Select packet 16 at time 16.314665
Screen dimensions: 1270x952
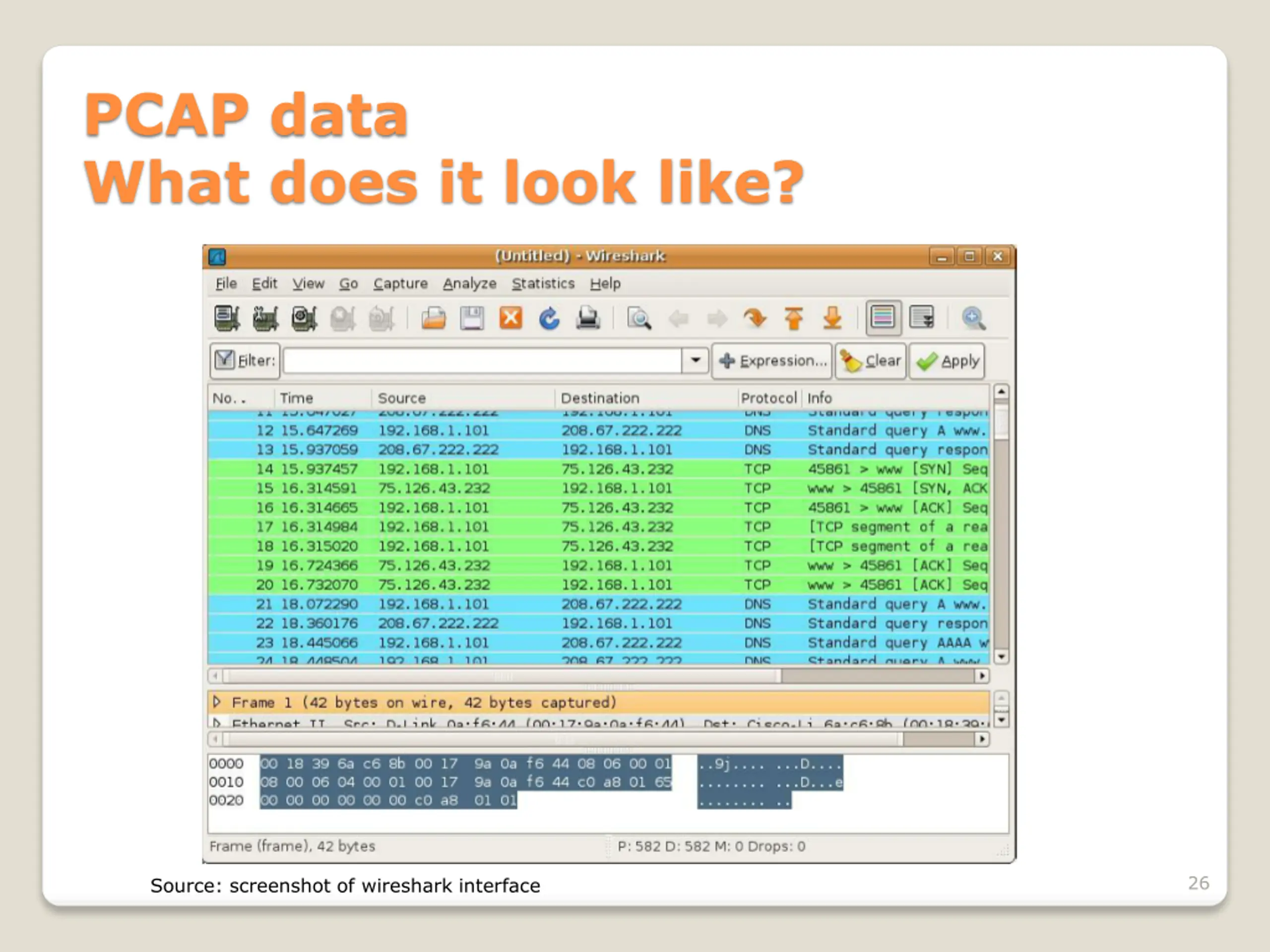(x=599, y=508)
